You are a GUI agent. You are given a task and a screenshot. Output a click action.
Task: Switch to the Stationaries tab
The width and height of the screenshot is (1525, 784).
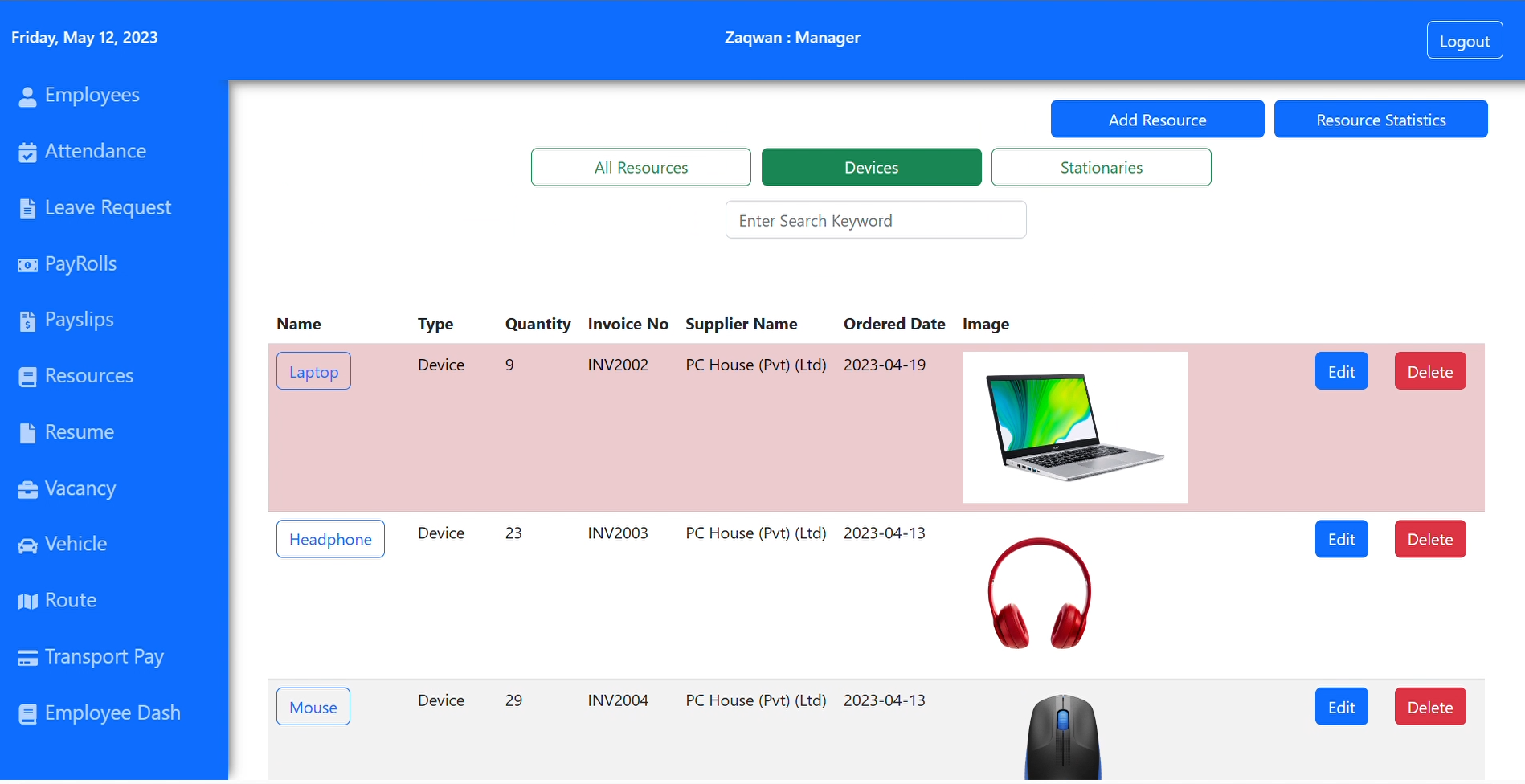(1101, 167)
